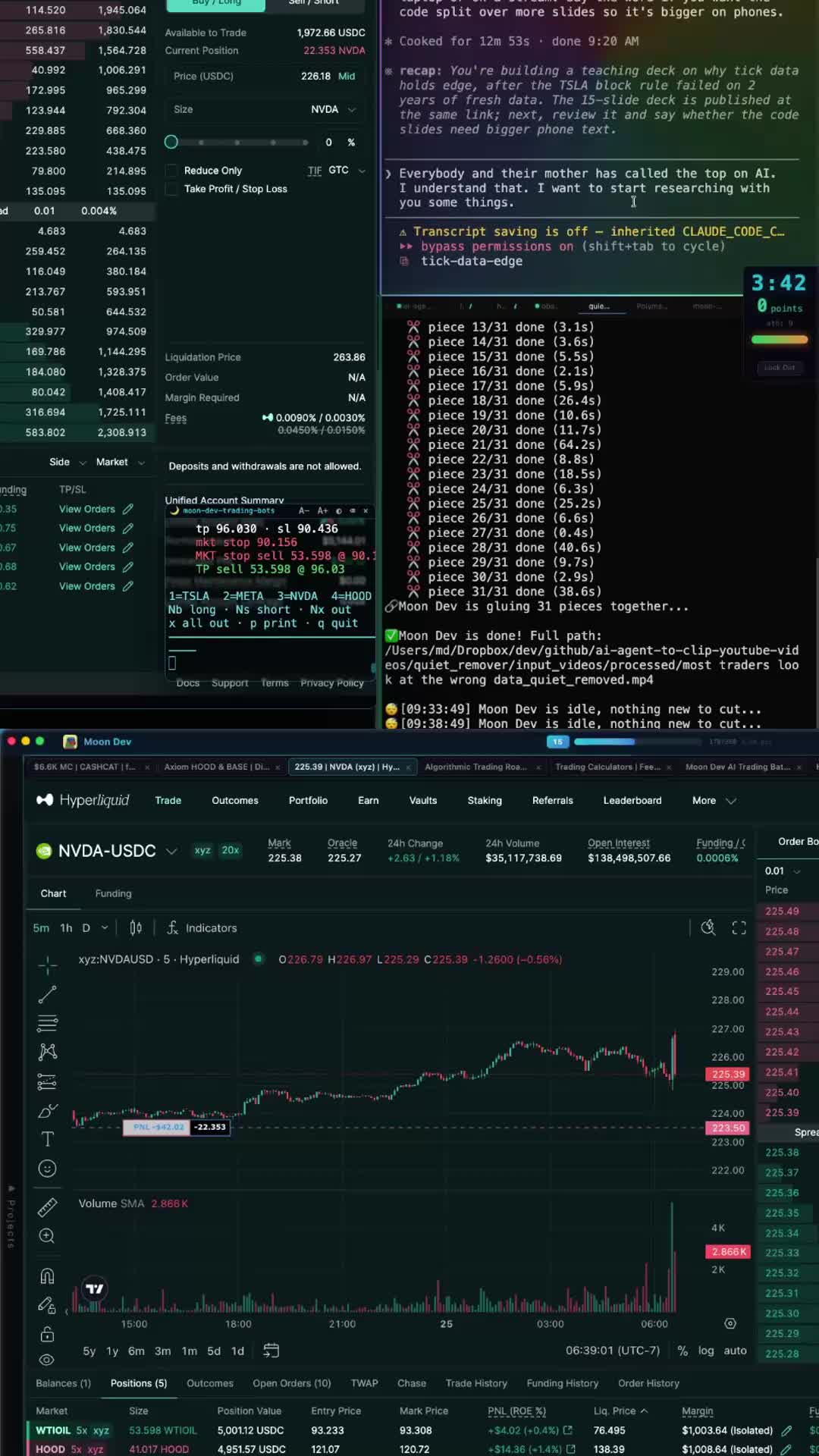
Task: Expand the NVDA-USDC market selector
Action: tap(172, 851)
